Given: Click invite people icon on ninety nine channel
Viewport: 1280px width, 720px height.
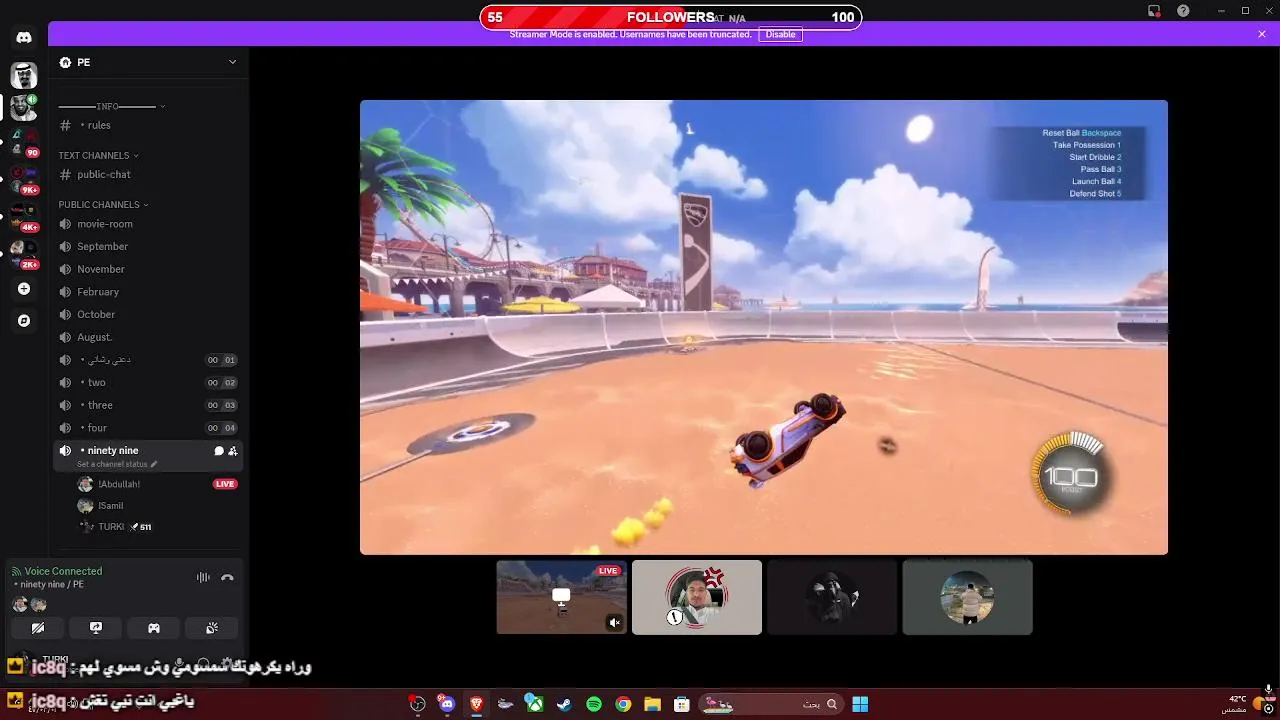Looking at the screenshot, I should [x=233, y=451].
